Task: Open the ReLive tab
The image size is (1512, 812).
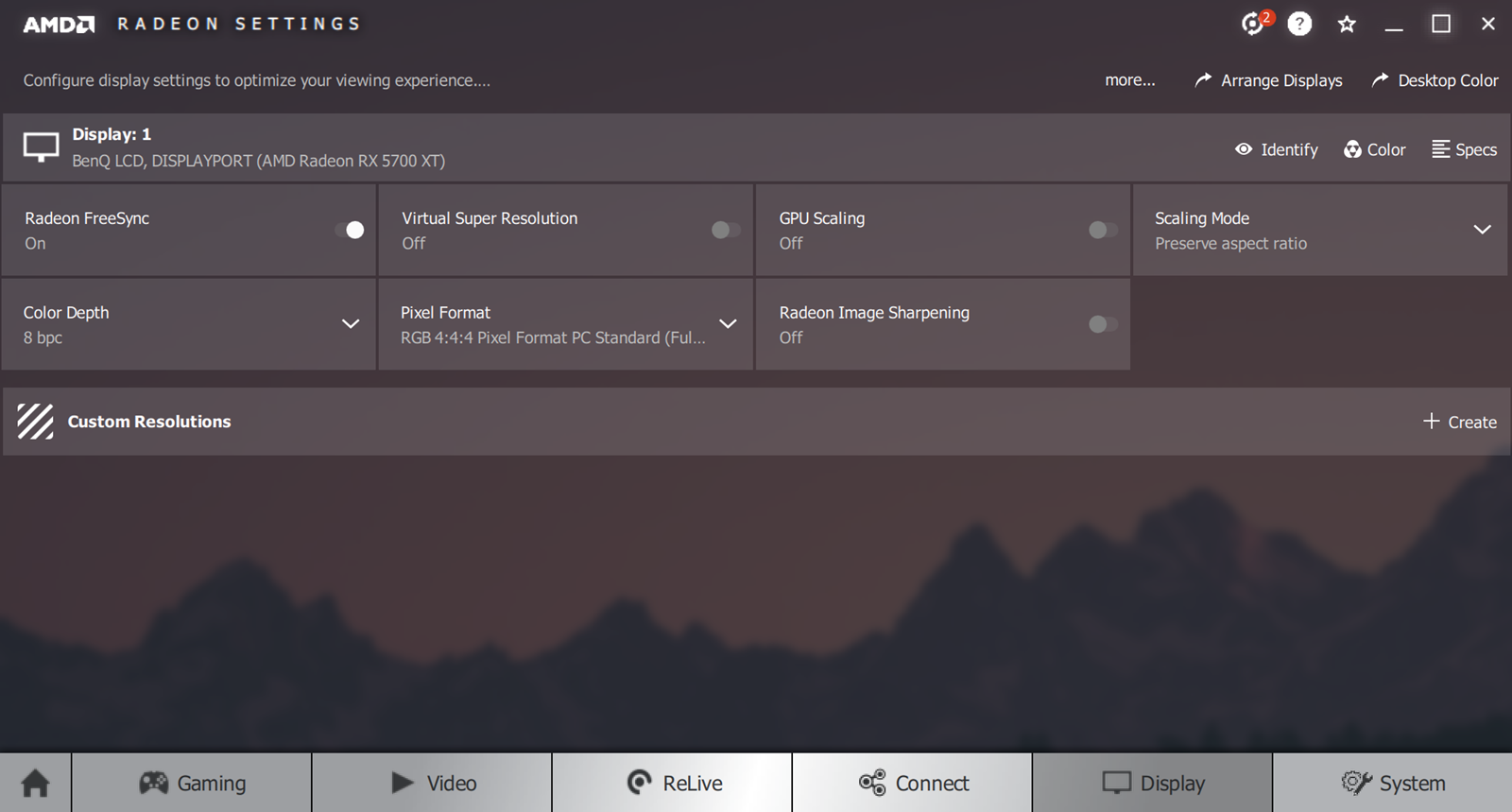Action: click(x=672, y=783)
